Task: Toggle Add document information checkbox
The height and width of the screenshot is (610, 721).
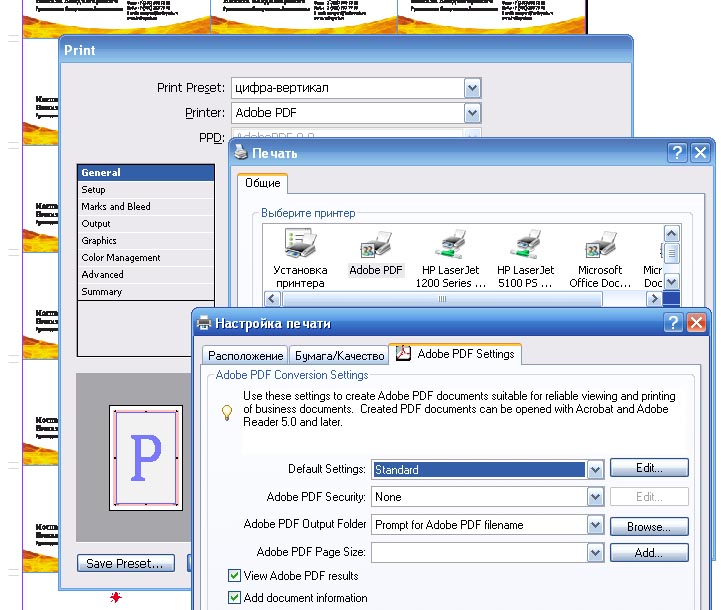Action: pyautogui.click(x=234, y=598)
